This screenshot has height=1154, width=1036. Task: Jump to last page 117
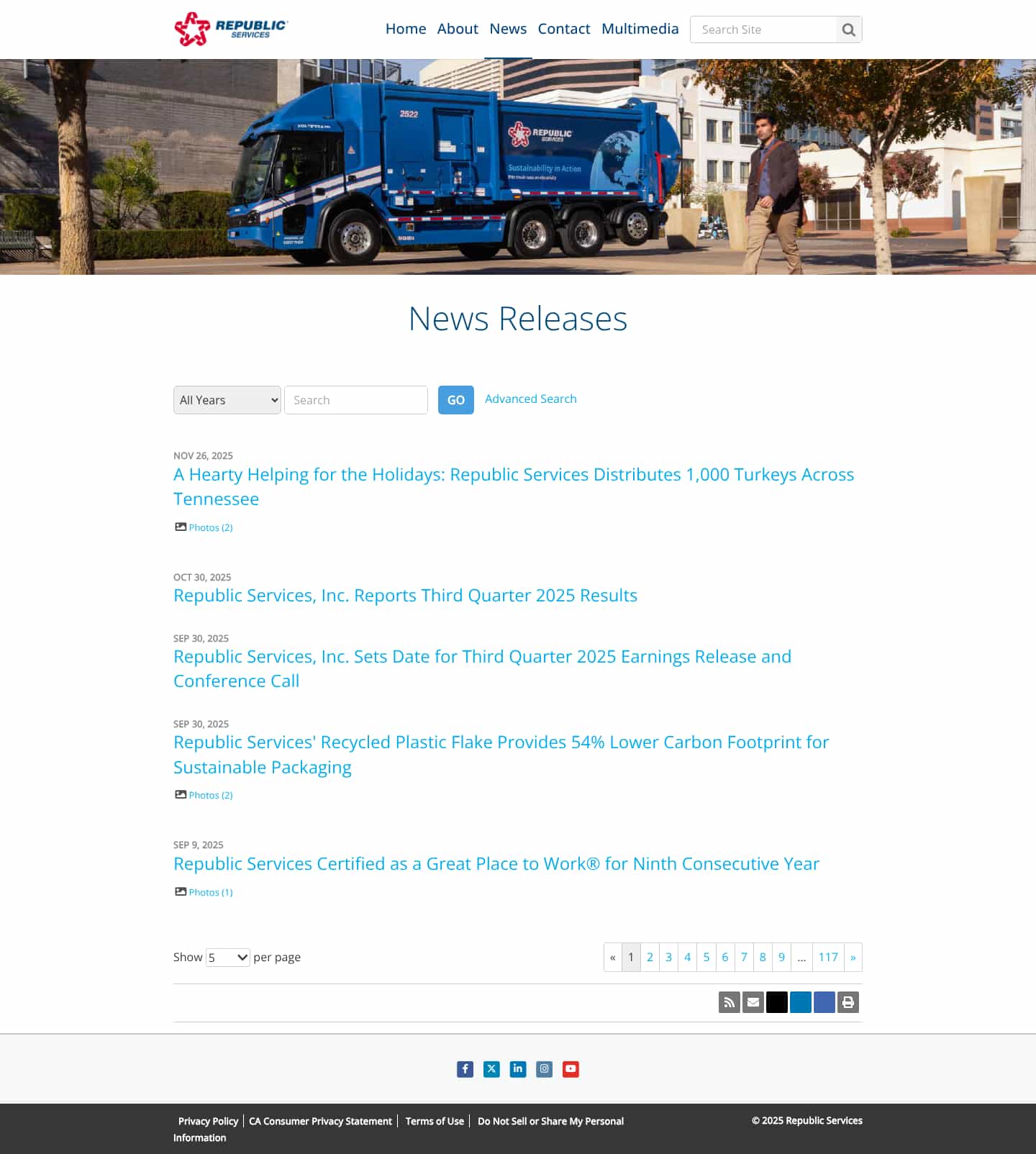(x=828, y=957)
